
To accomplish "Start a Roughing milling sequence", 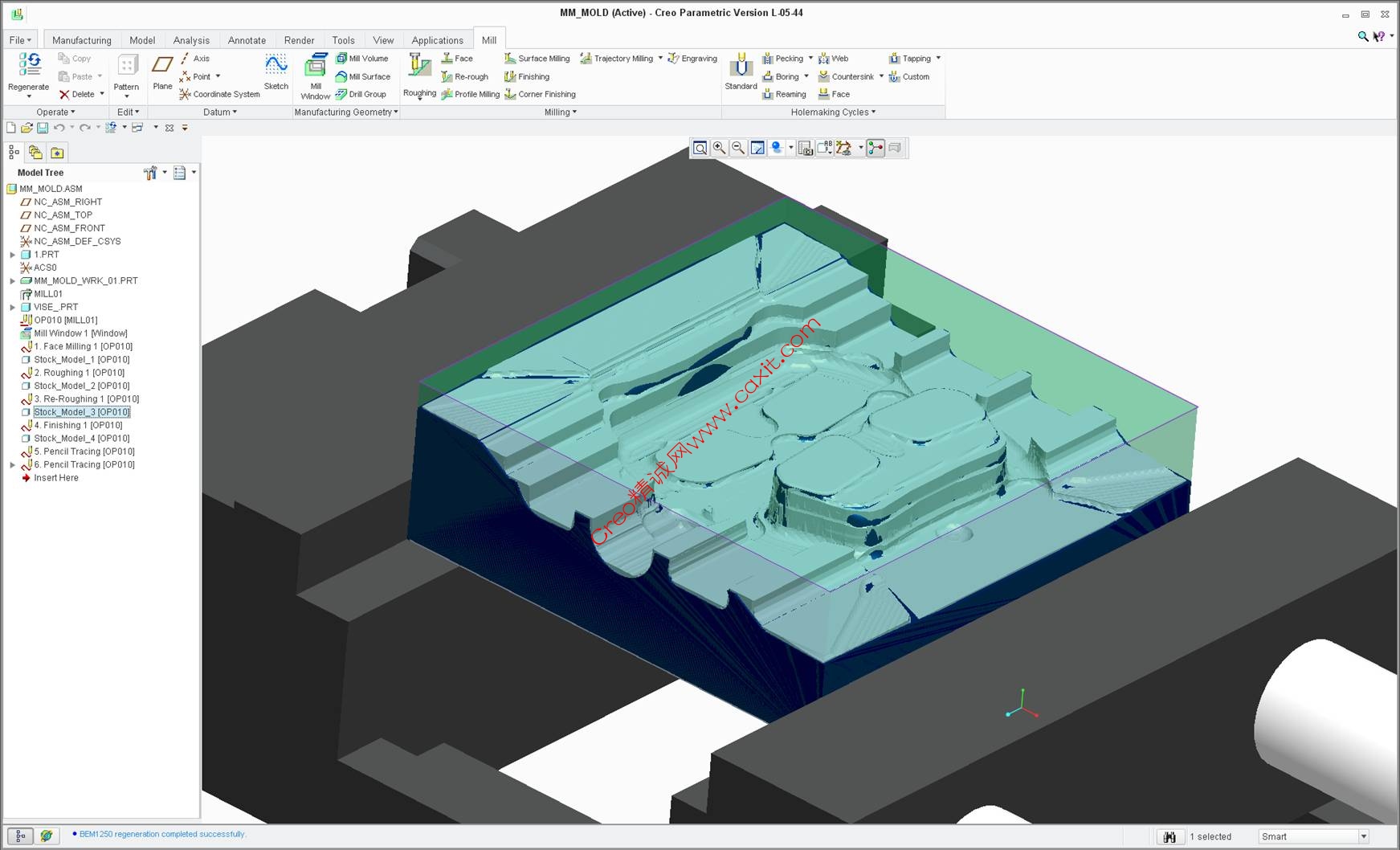I will tap(419, 75).
